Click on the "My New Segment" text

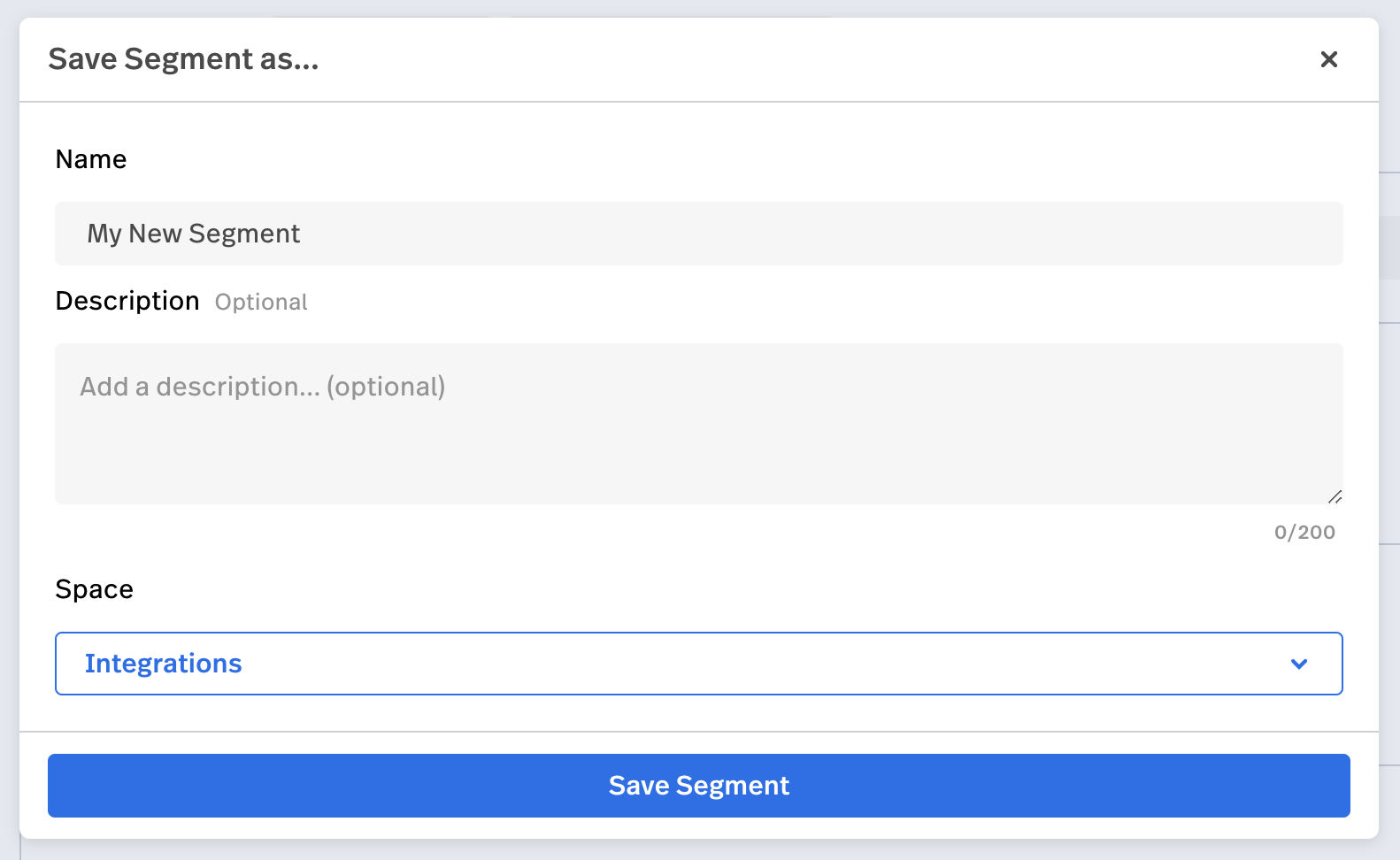pos(194,234)
